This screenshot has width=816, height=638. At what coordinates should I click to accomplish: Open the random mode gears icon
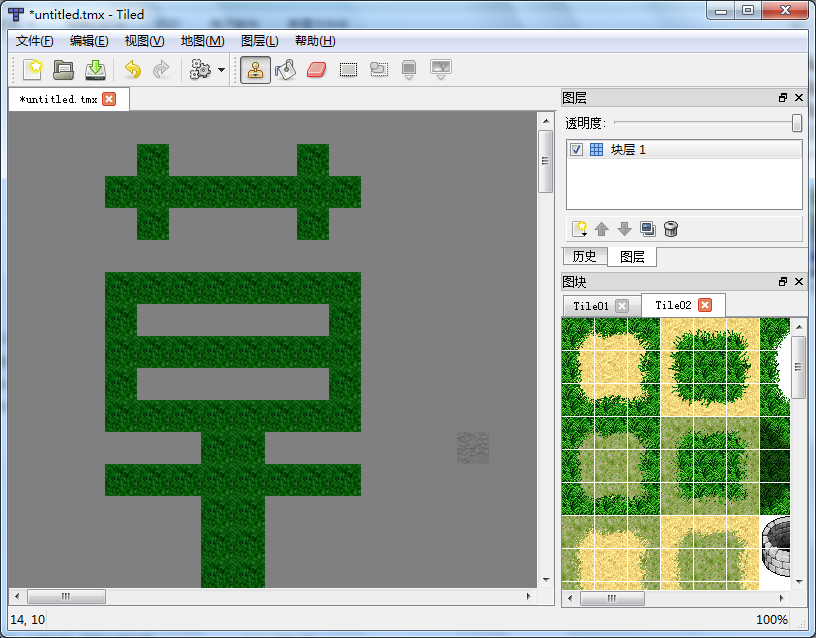pyautogui.click(x=200, y=70)
